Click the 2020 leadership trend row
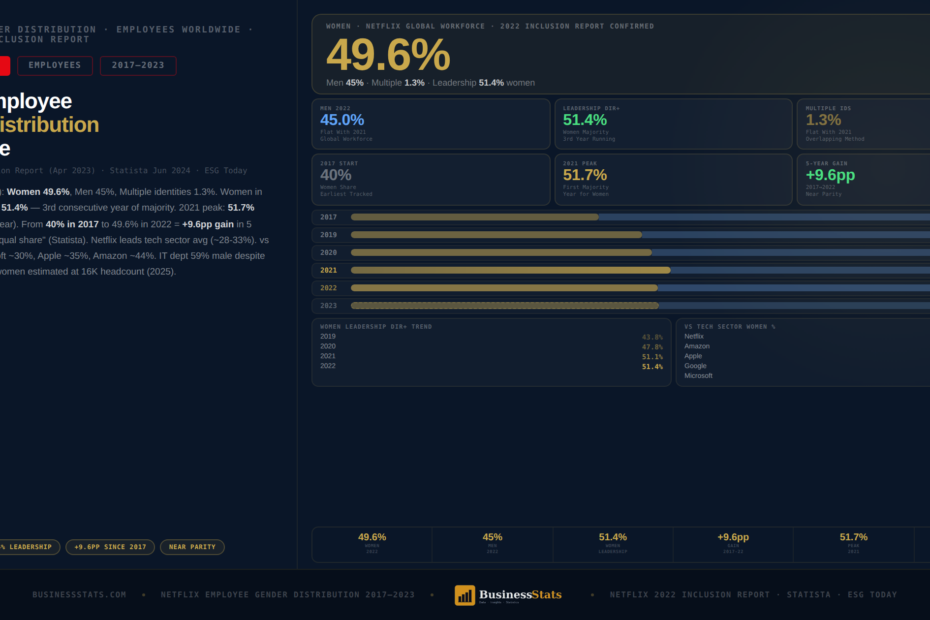 [x=491, y=346]
